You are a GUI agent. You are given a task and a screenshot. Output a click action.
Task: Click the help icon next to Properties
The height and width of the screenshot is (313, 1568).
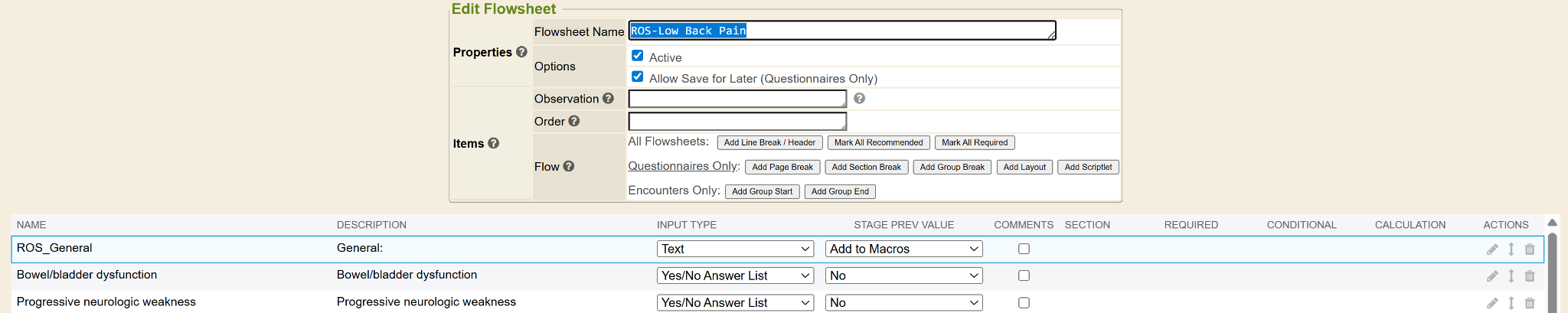tap(521, 52)
